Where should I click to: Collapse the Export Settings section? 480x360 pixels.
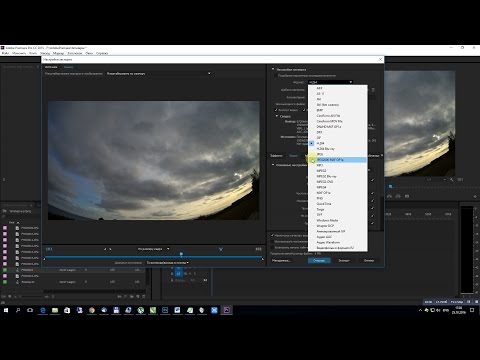(x=273, y=69)
